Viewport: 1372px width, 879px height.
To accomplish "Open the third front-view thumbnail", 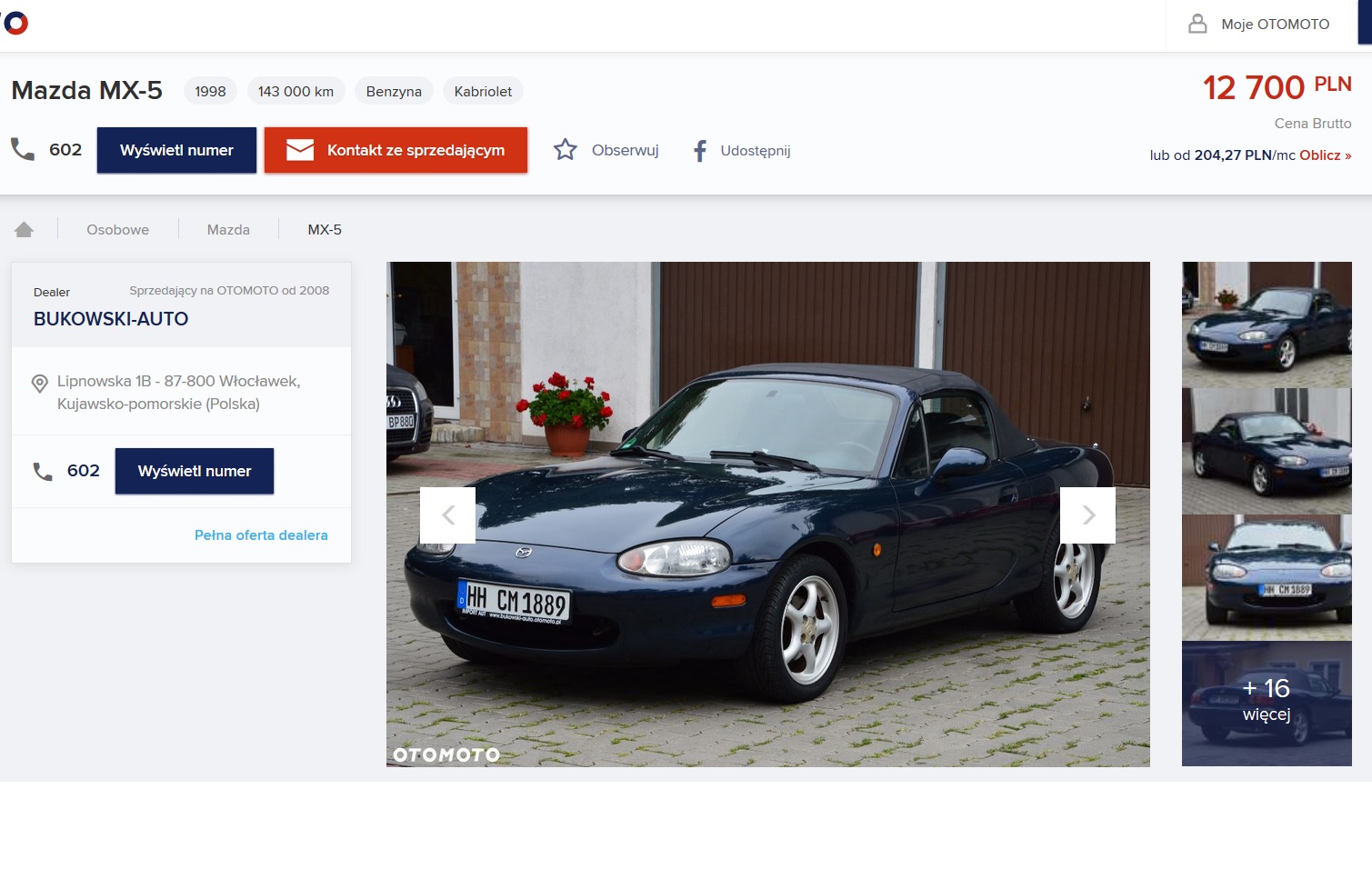I will 1267,577.
